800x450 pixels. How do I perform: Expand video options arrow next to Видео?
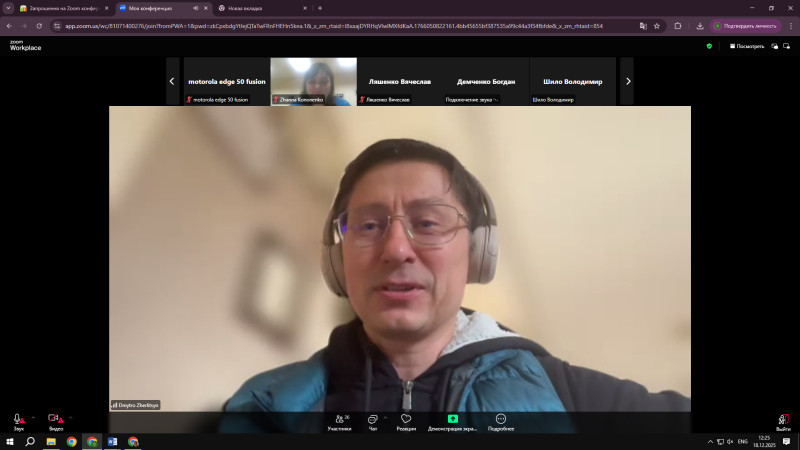(x=71, y=416)
